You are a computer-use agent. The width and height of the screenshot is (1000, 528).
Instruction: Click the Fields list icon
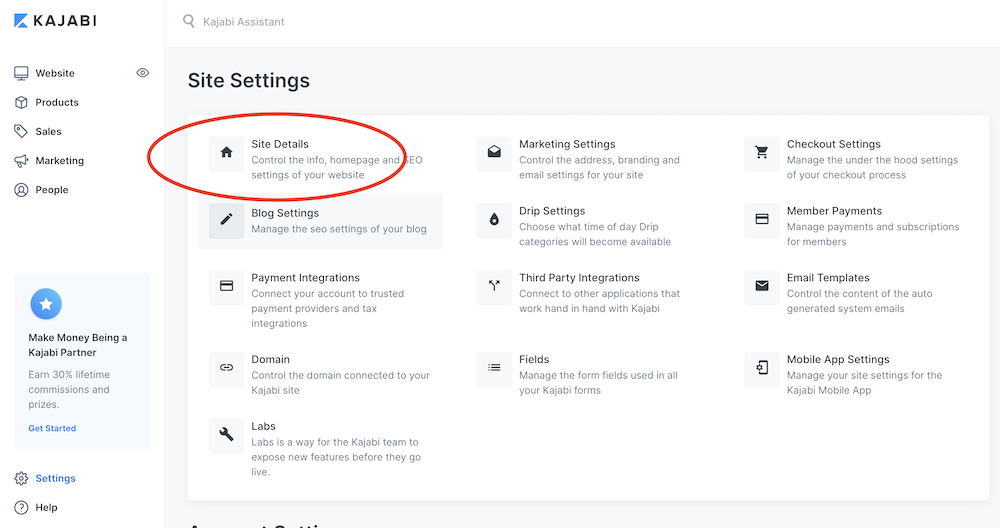[x=494, y=368]
